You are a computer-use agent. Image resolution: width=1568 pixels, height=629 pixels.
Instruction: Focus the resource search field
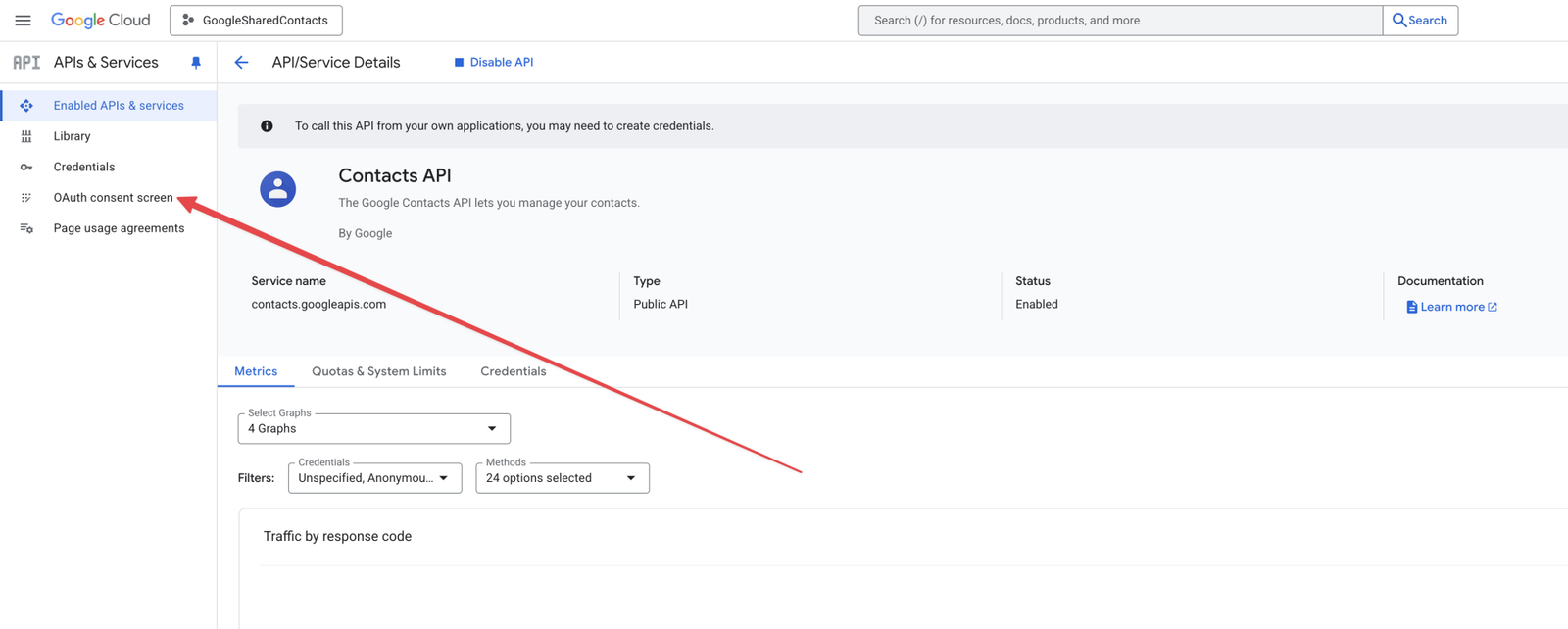(x=1120, y=20)
